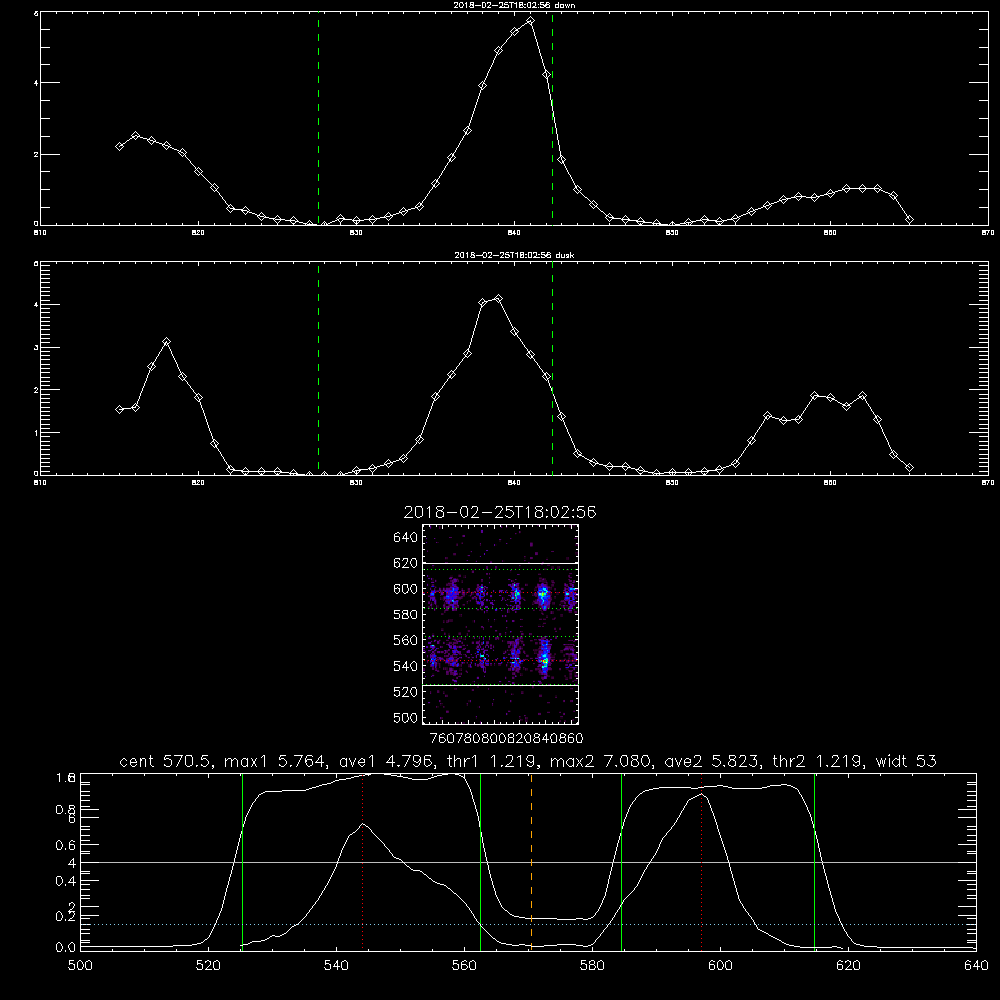Select the green vertical line near 525
The height and width of the screenshot is (1000, 1000).
(x=242, y=861)
